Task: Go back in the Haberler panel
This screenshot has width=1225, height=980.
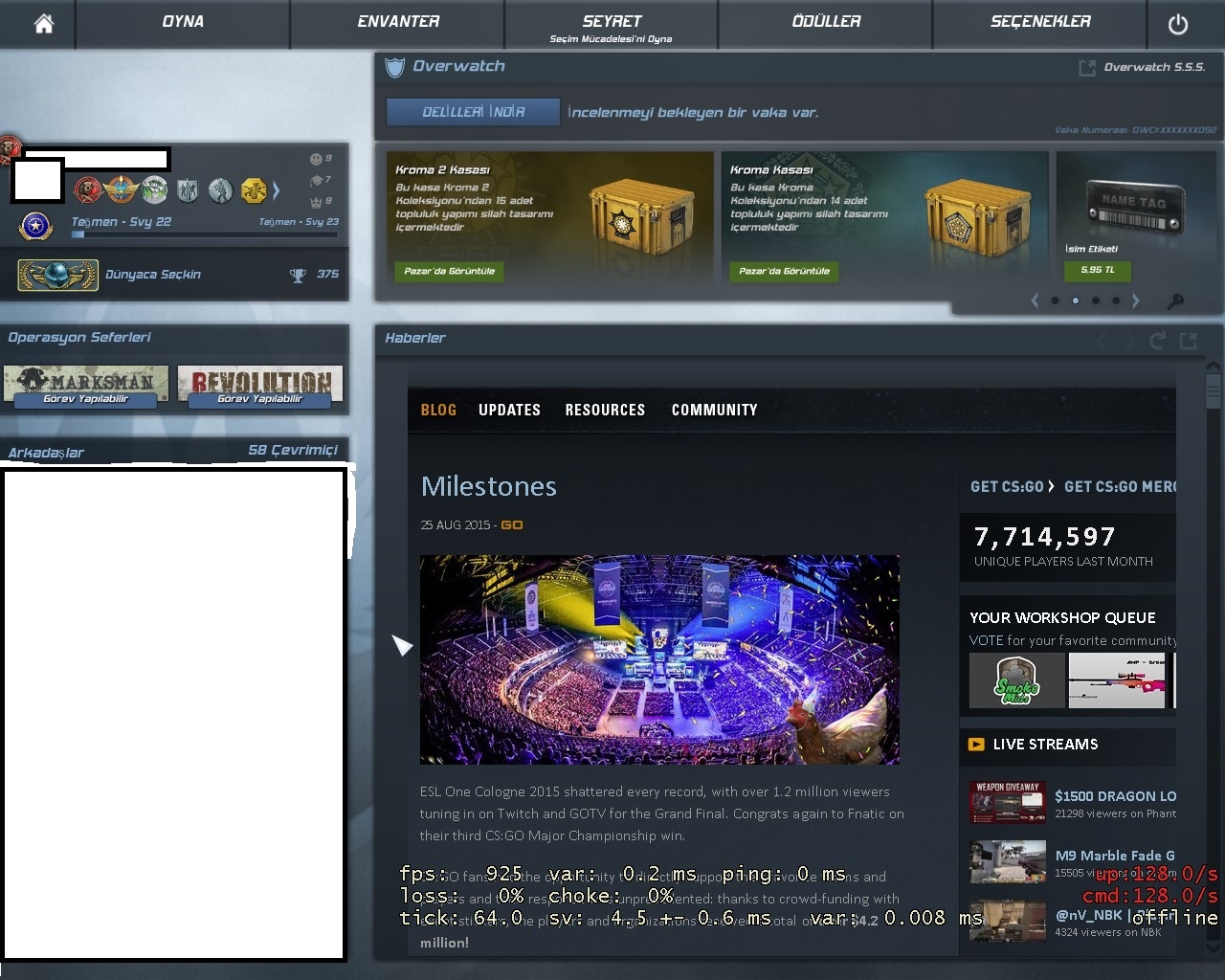Action: (1103, 340)
